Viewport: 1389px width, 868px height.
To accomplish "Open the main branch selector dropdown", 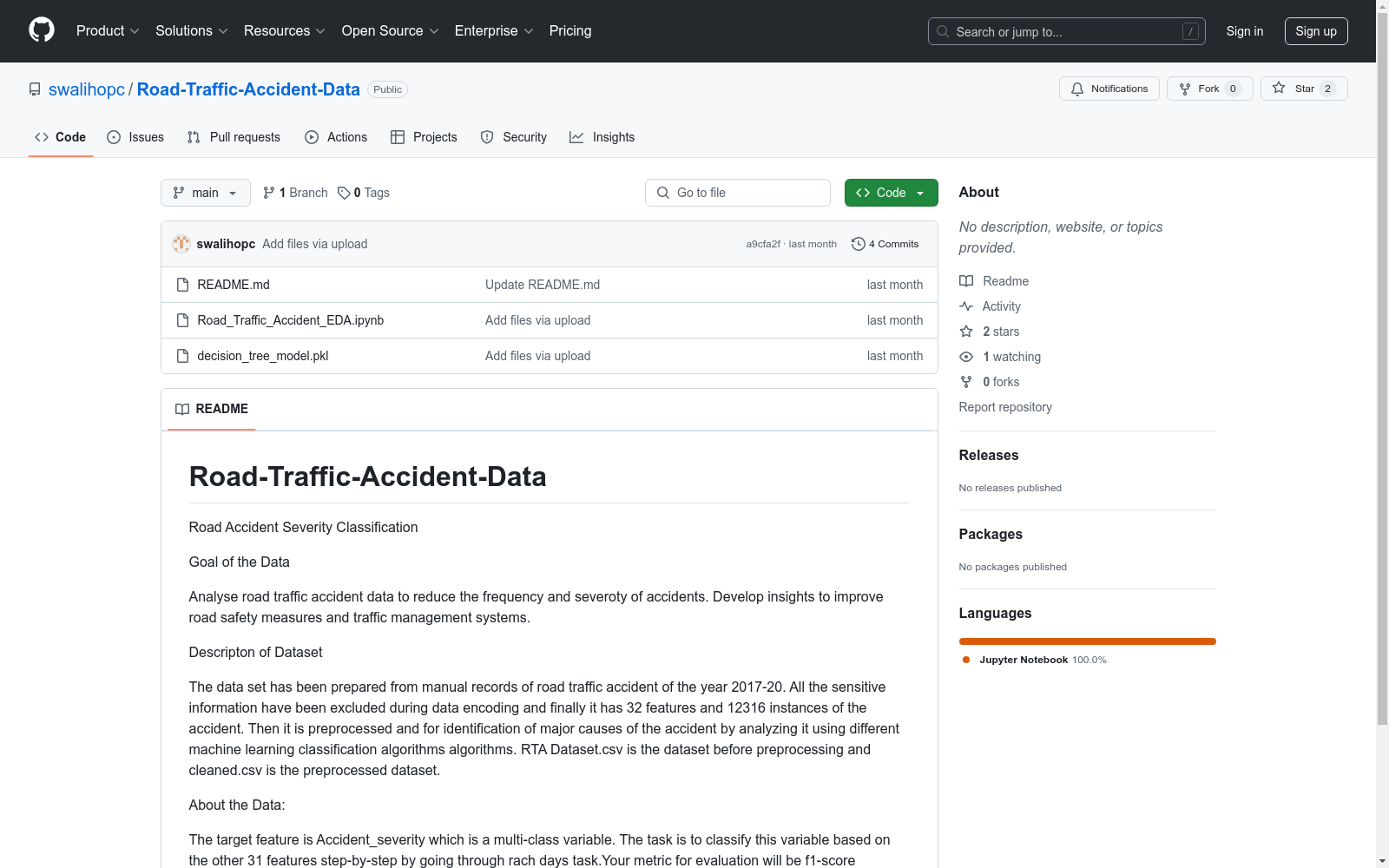I will pos(205,193).
